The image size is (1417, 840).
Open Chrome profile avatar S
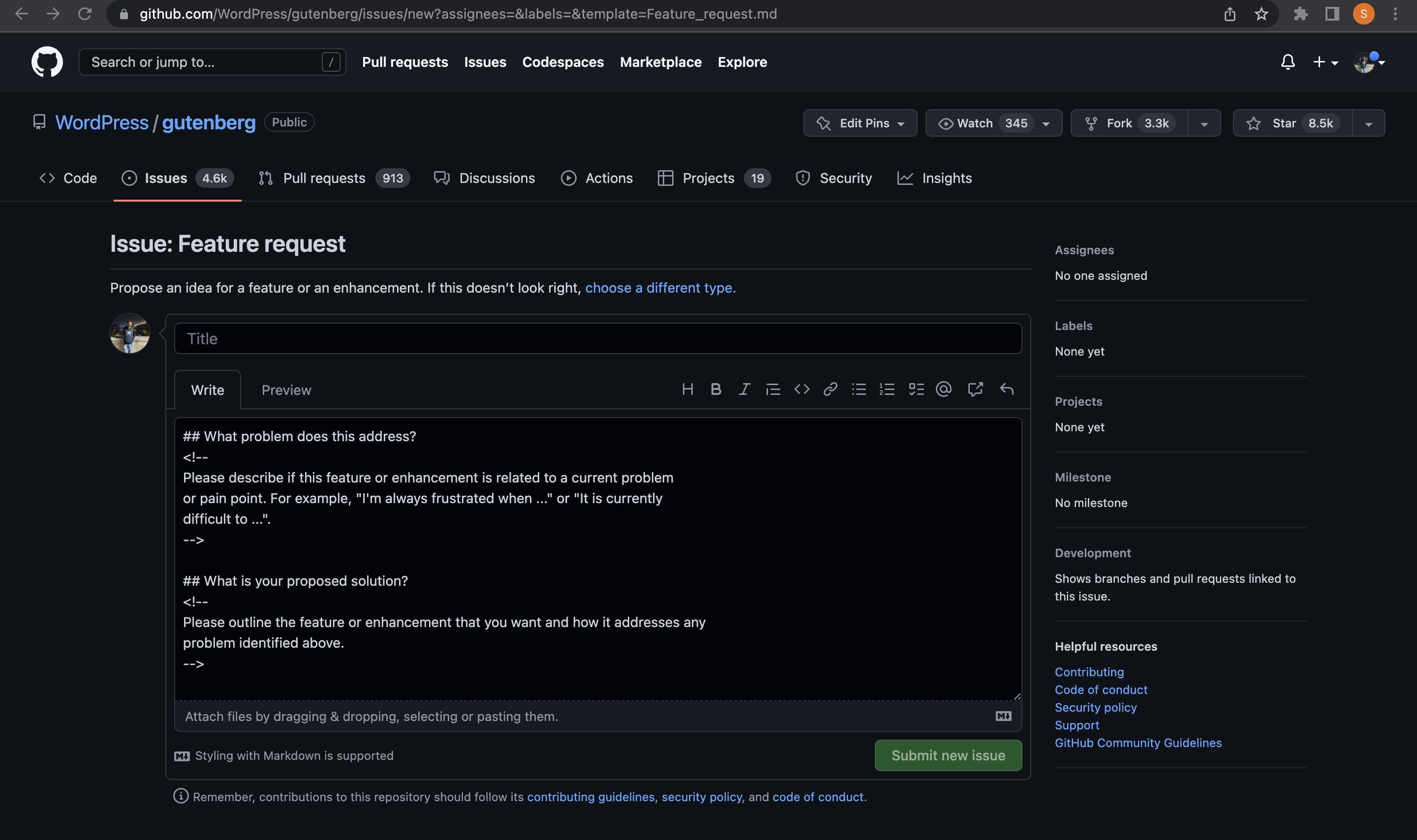tap(1363, 14)
